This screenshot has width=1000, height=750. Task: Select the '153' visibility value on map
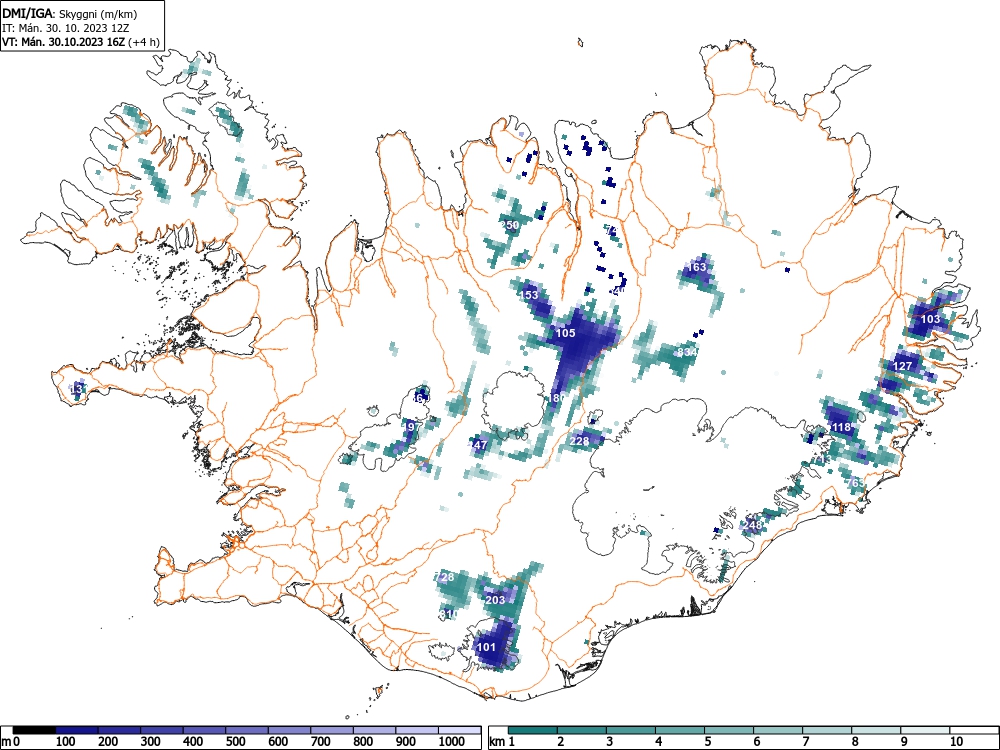pyautogui.click(x=529, y=295)
